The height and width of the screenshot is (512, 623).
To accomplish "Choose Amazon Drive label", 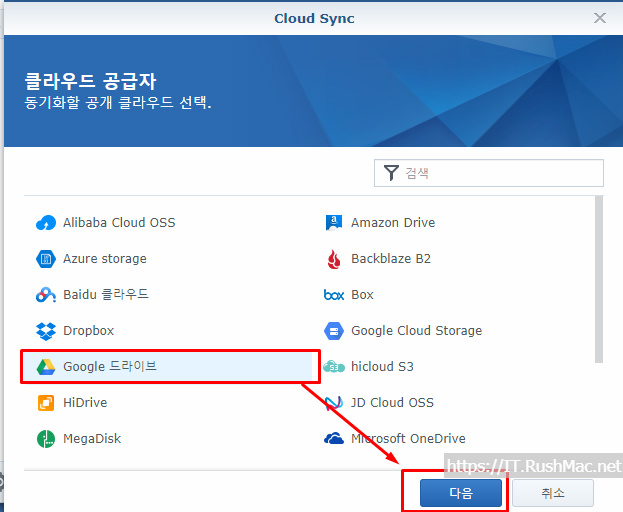I will click(x=393, y=222).
